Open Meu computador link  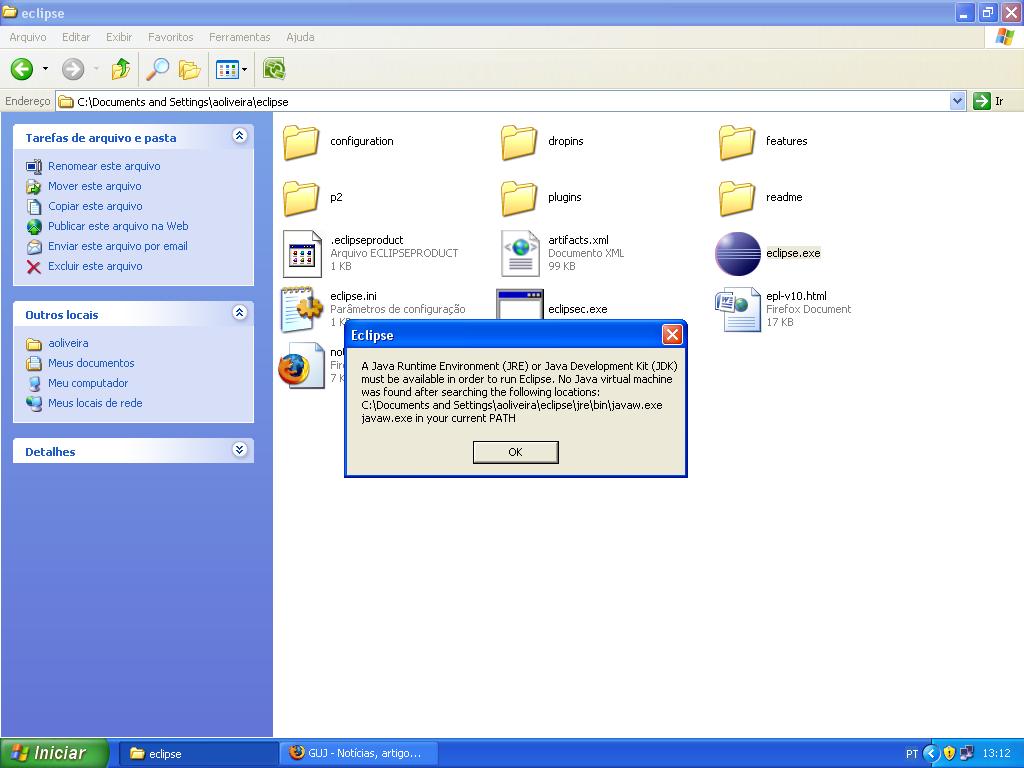(88, 383)
